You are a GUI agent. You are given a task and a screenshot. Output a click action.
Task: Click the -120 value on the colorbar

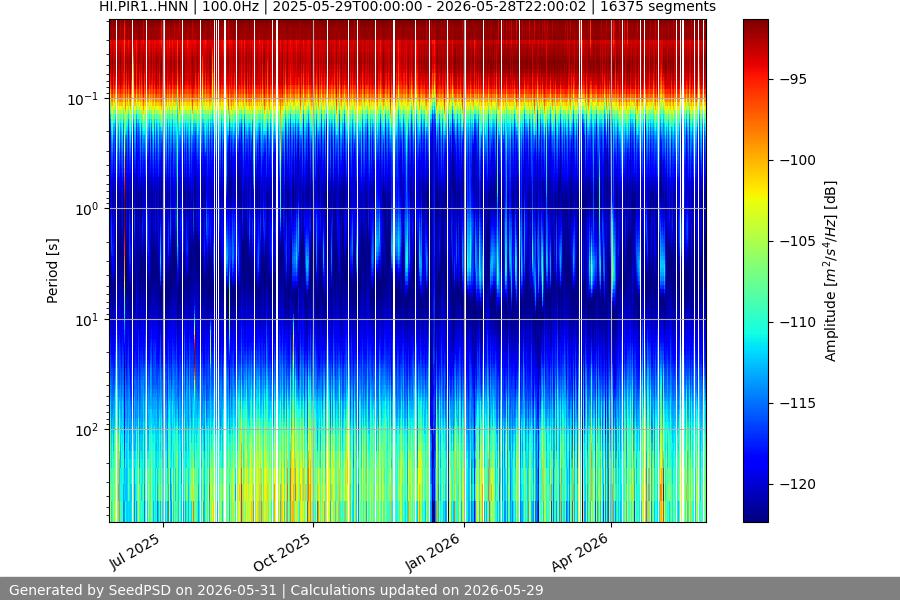pos(798,484)
